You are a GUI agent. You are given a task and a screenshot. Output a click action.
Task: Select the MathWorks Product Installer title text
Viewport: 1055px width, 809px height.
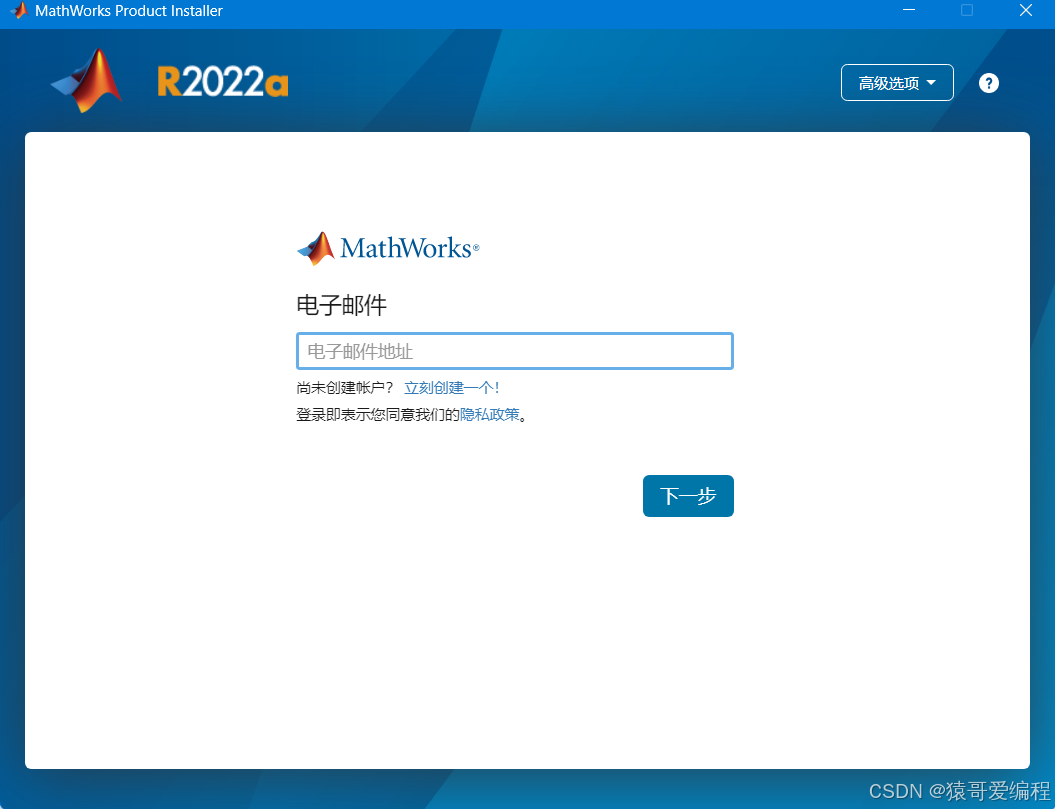click(129, 11)
